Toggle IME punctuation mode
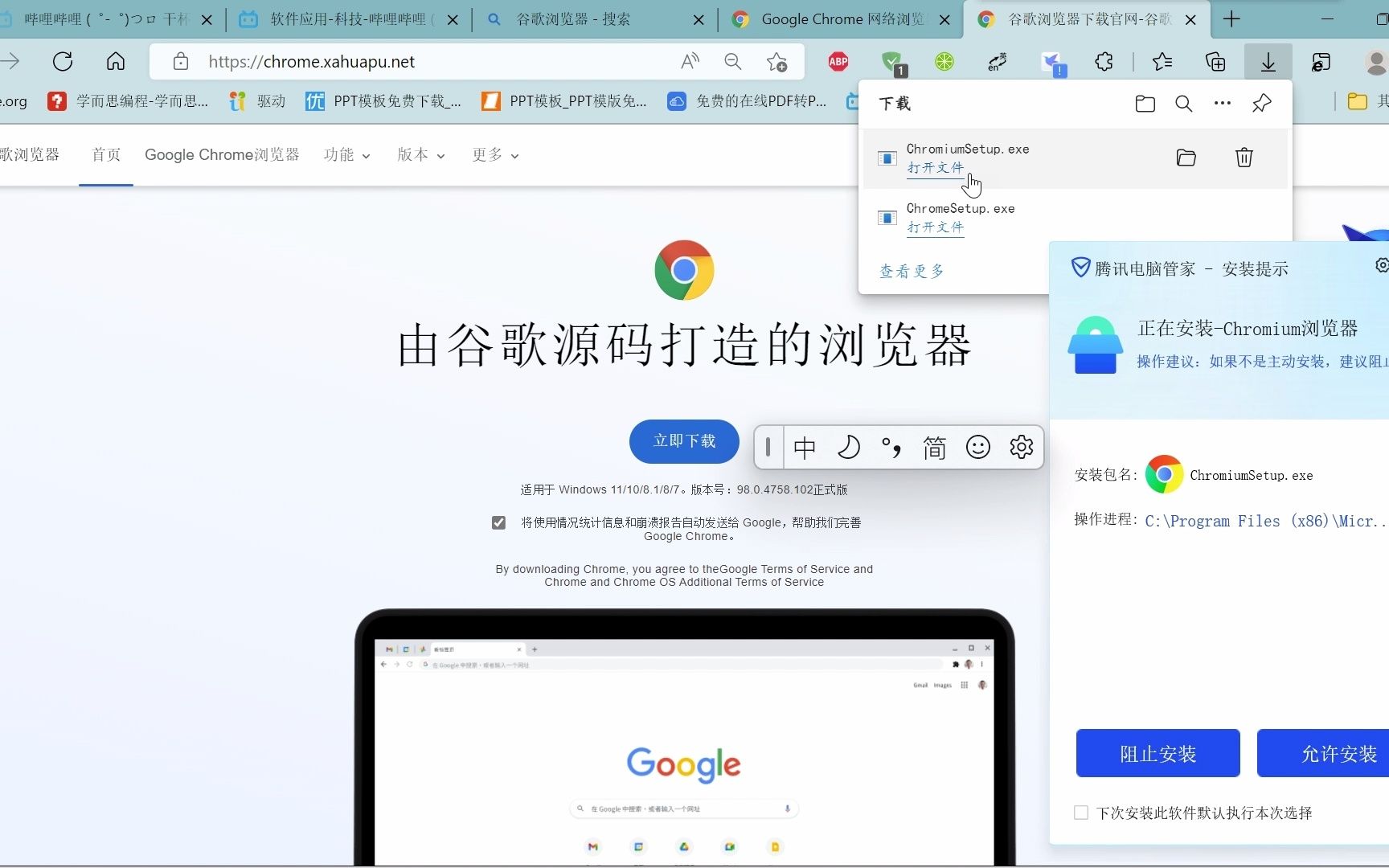The width and height of the screenshot is (1389, 868). click(x=891, y=447)
